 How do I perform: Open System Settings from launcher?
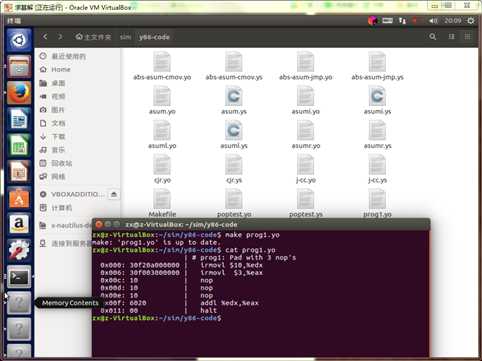[19, 250]
